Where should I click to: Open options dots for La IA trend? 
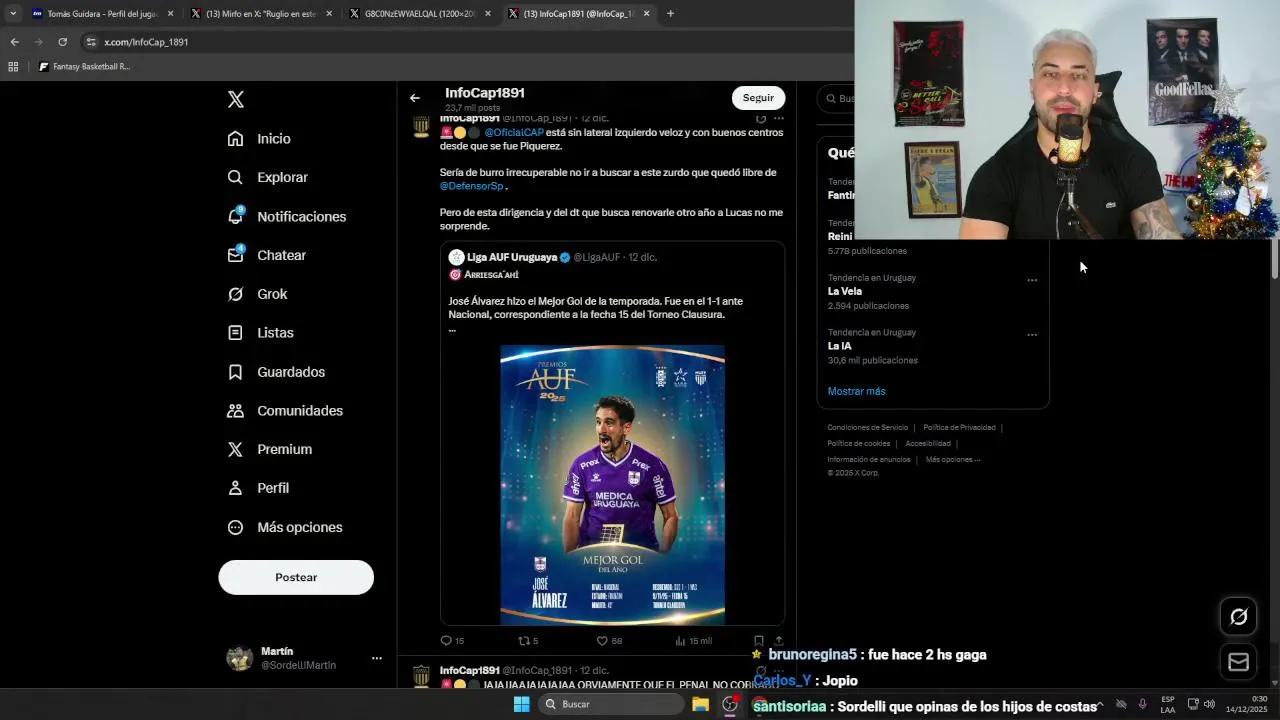[x=1032, y=335]
